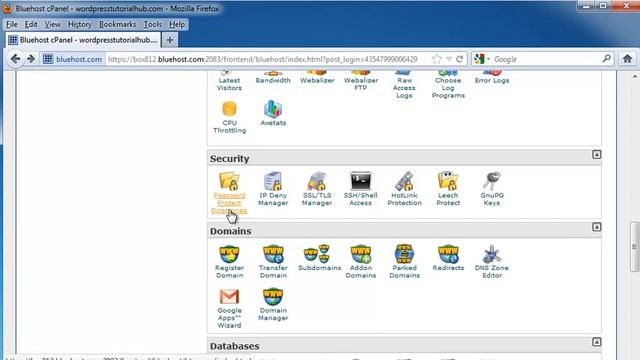Select the Bluehost cPanel tab
The width and height of the screenshot is (640, 360).
[83, 40]
